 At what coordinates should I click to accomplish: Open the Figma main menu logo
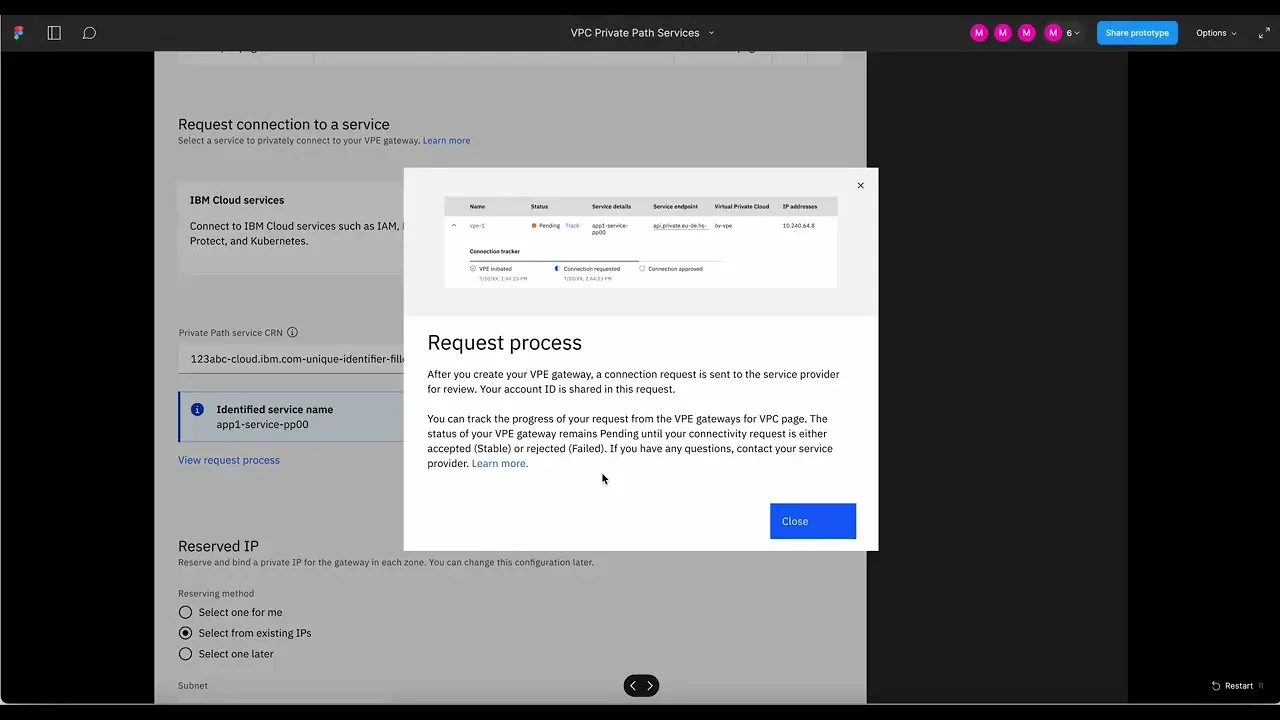click(18, 33)
